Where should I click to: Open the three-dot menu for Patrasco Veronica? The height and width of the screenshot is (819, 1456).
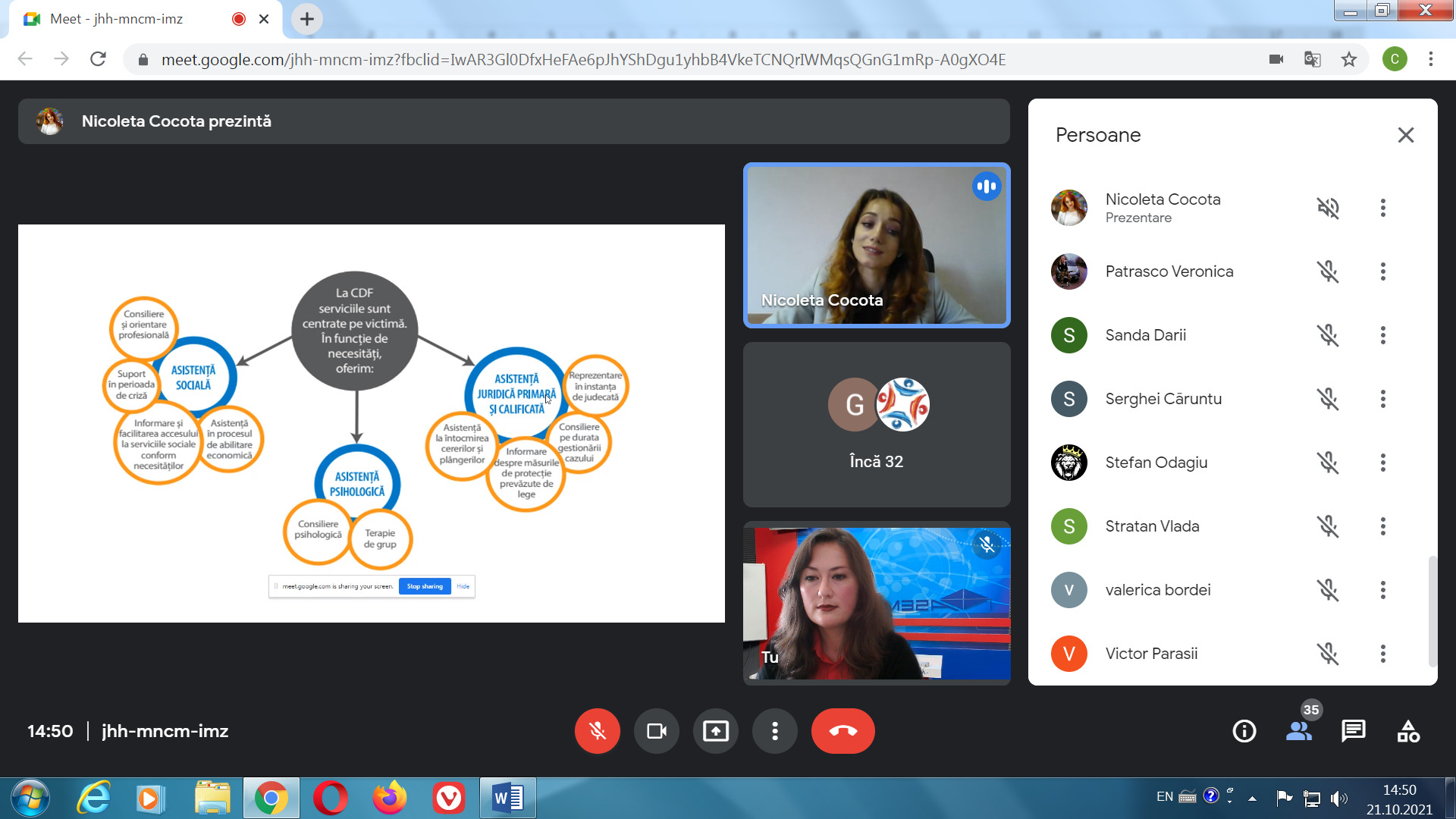coord(1382,271)
